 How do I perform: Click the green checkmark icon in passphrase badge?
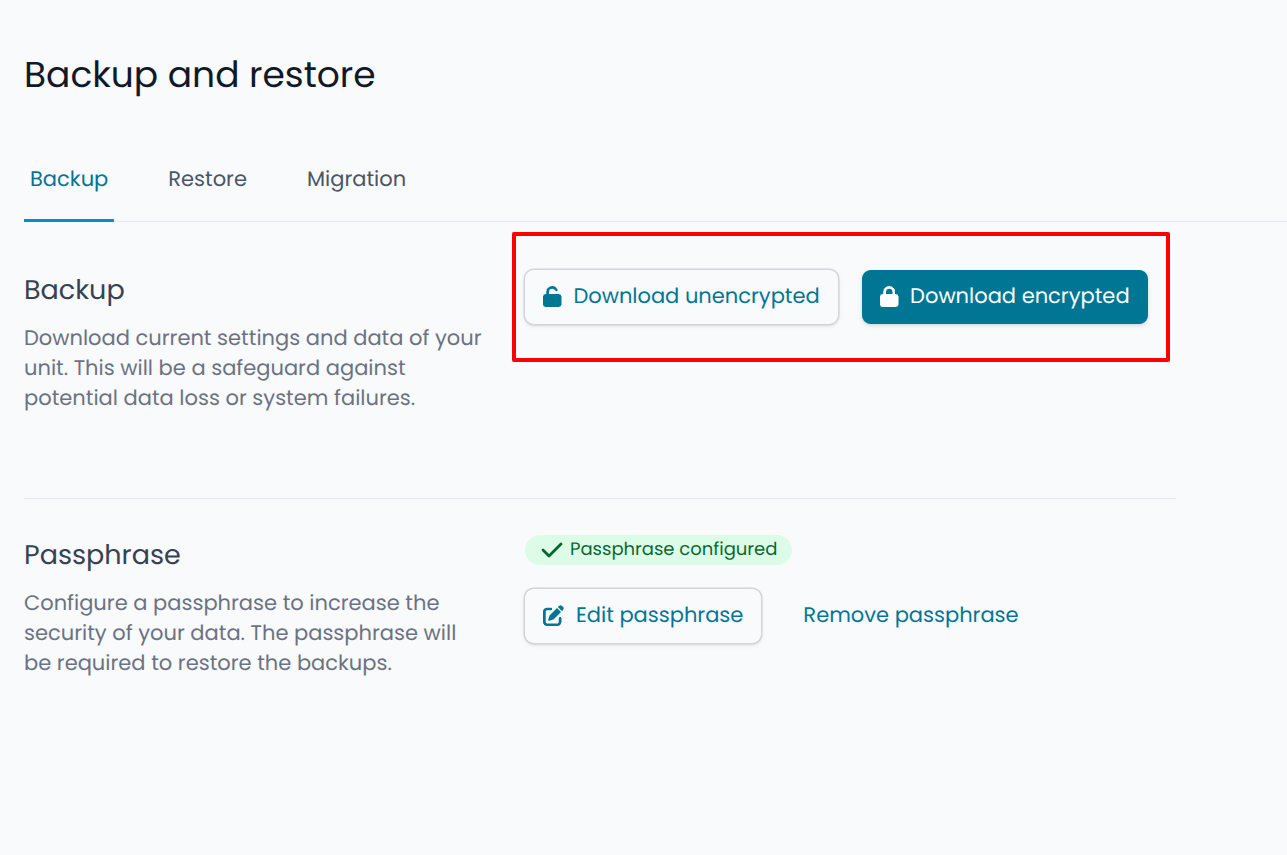tap(551, 550)
